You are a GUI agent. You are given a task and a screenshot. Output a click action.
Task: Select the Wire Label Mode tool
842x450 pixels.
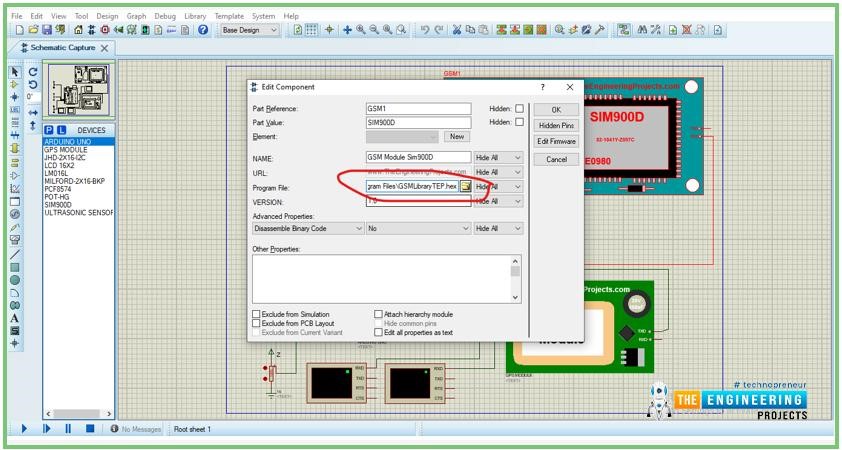pyautogui.click(x=14, y=110)
